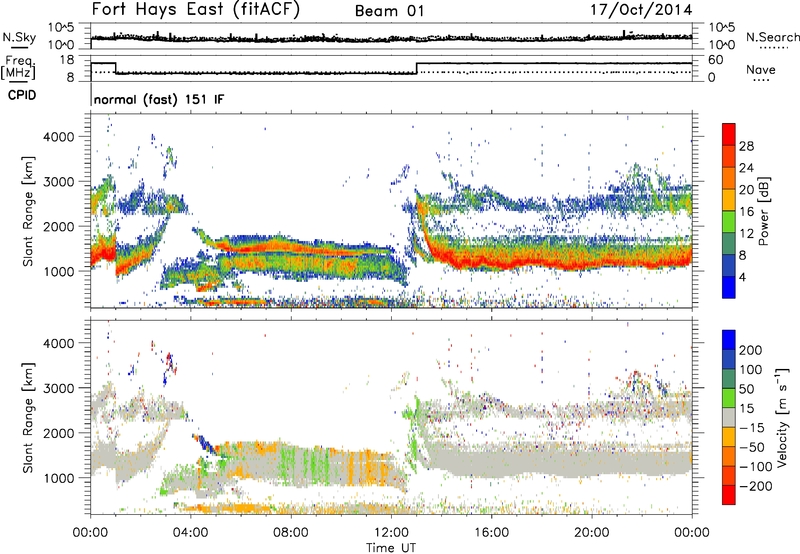Click the blue segment of the Power colorbar
This screenshot has height=554, width=800.
click(x=729, y=287)
